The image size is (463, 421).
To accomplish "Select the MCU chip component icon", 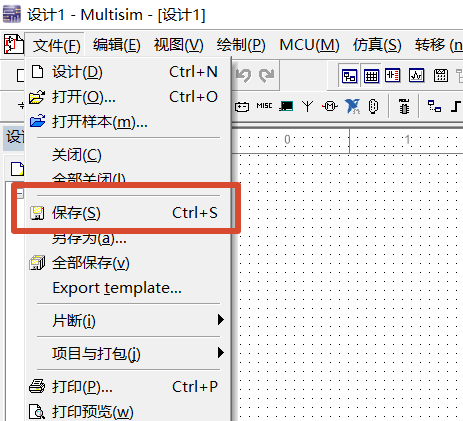I will (404, 106).
